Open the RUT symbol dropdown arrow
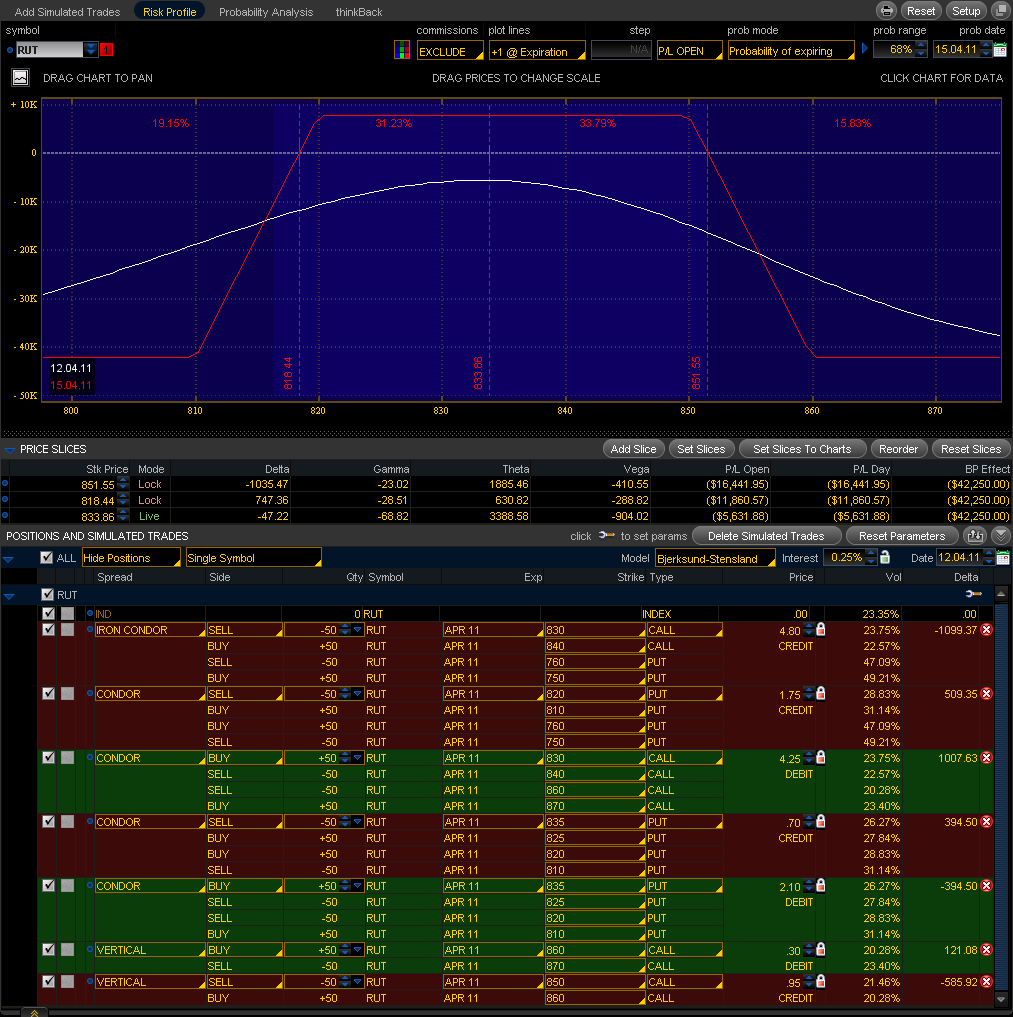 click(90, 49)
